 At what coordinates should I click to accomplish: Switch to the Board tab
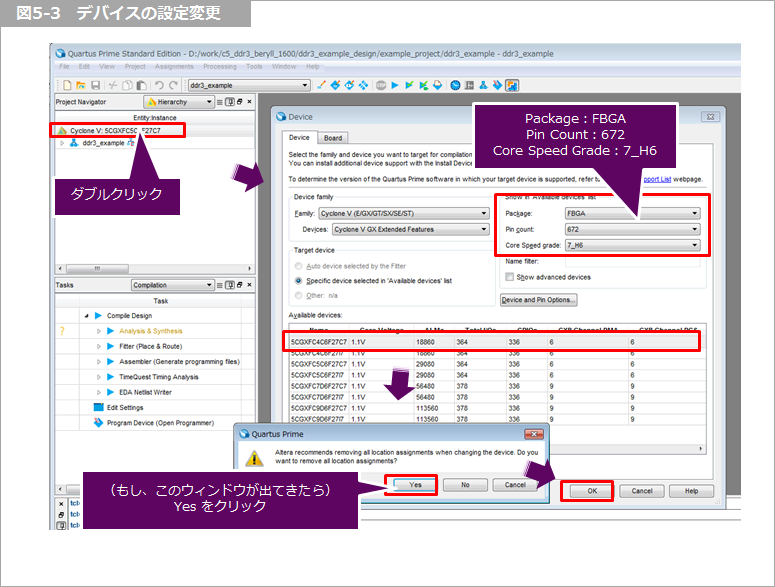[333, 138]
